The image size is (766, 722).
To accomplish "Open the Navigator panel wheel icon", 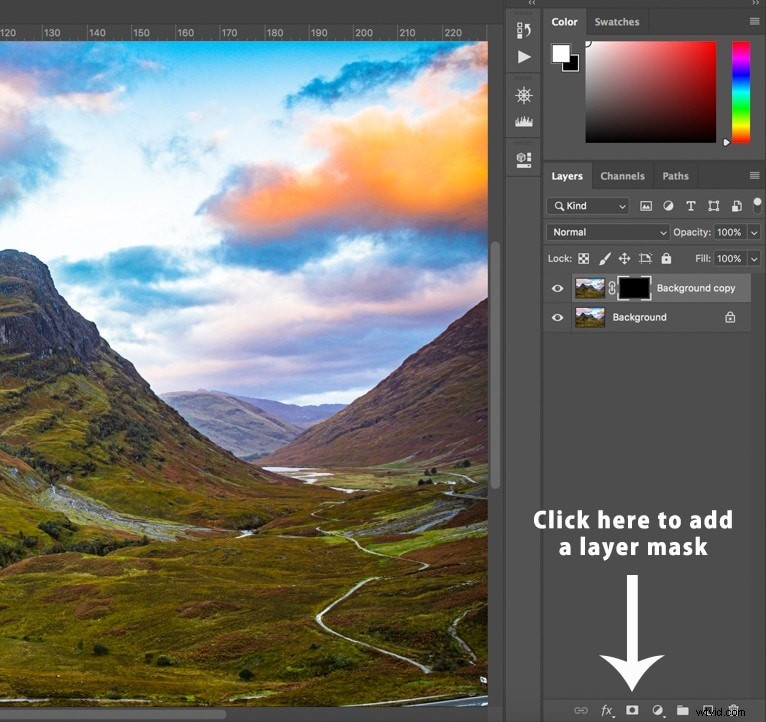I will click(x=524, y=95).
